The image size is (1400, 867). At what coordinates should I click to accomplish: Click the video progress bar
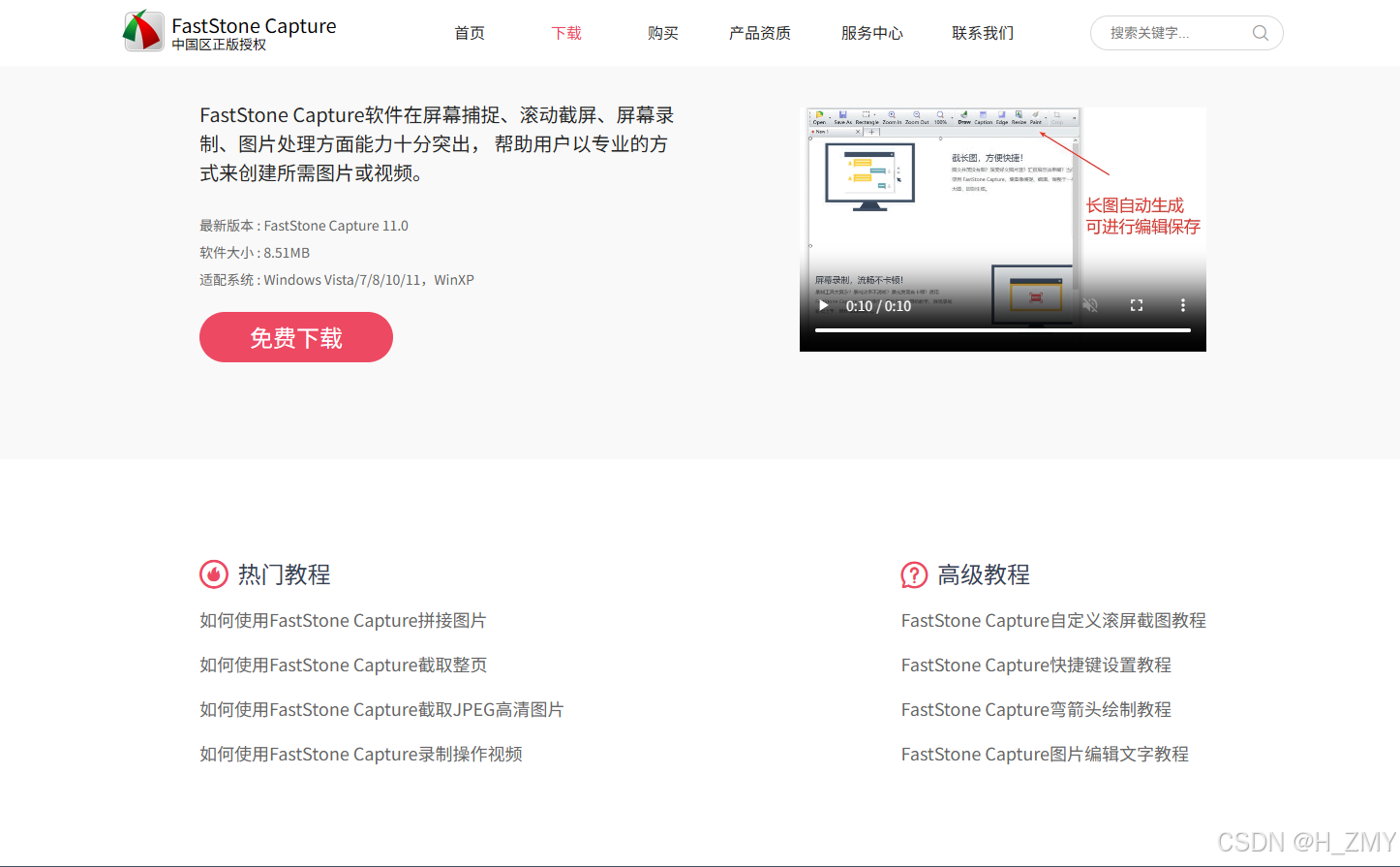pyautogui.click(x=1003, y=330)
